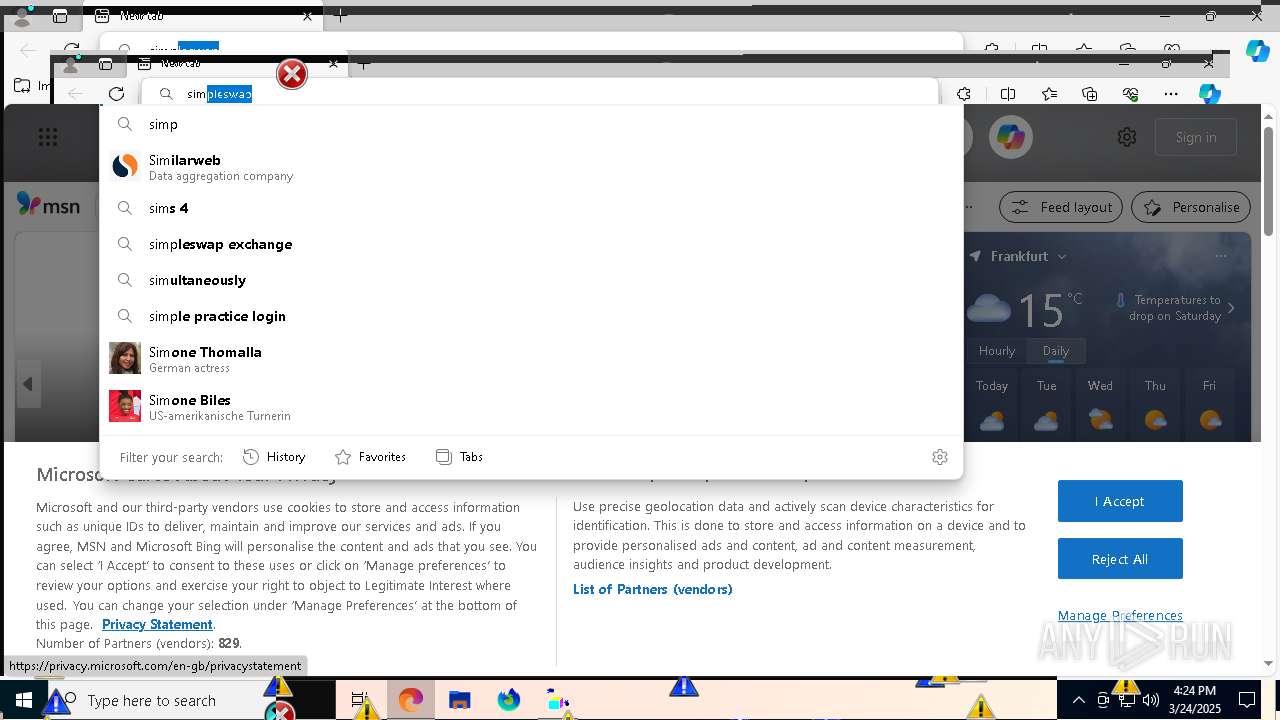Choose Simone Biles suggestion

click(531, 406)
